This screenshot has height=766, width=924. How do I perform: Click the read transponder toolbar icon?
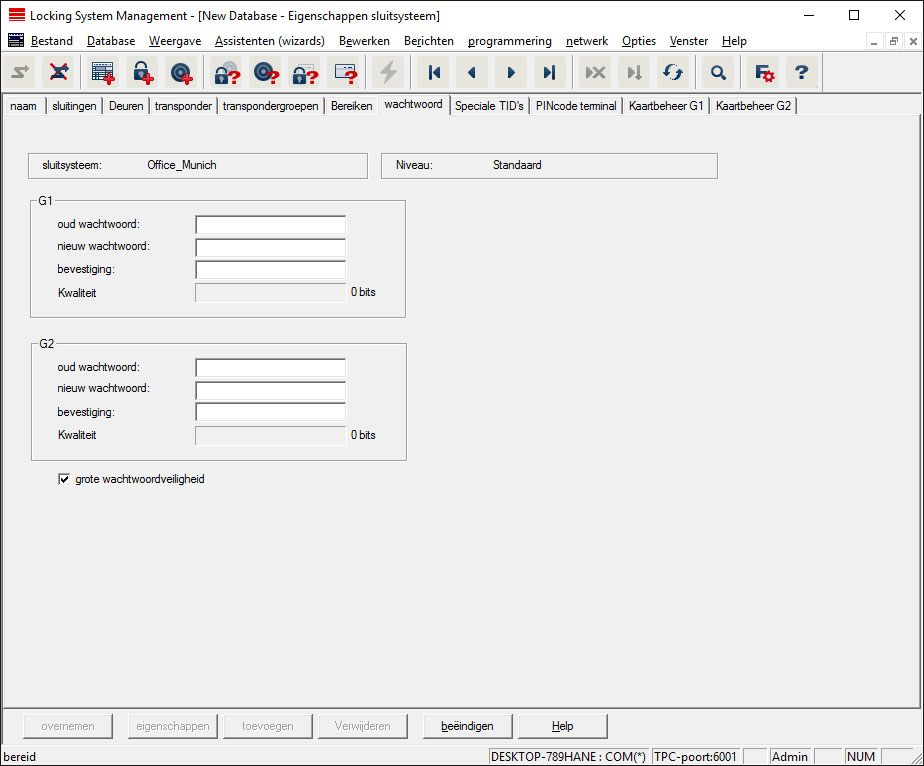[x=265, y=73]
